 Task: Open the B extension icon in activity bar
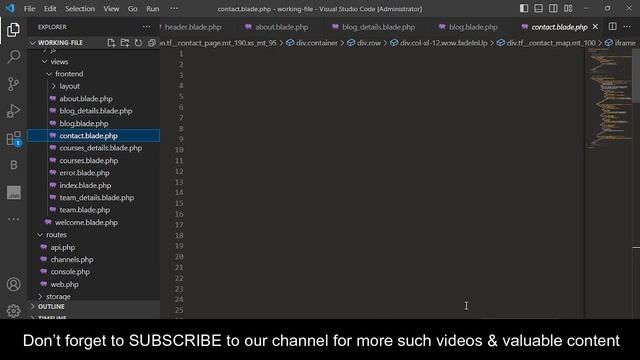13,165
